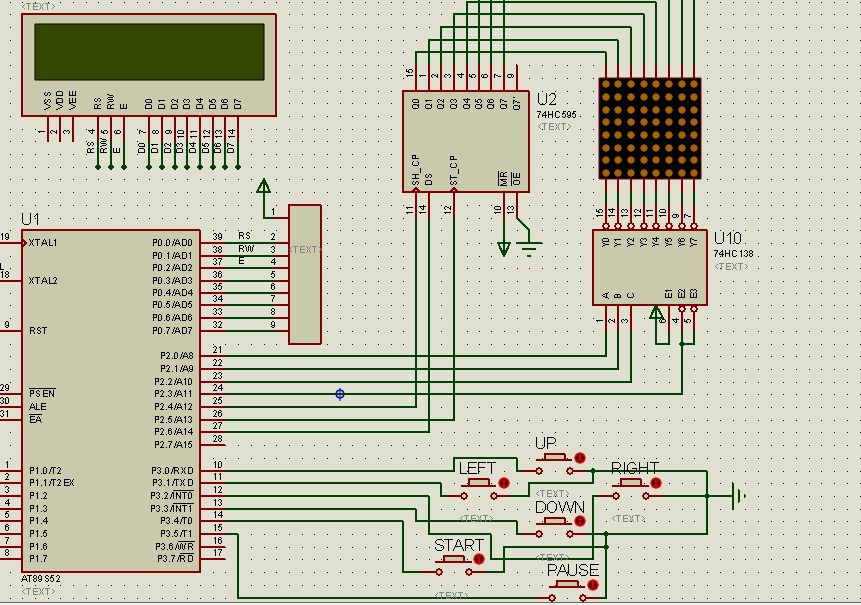
Task: Click the RS net label beside pin 39
Action: (244, 236)
